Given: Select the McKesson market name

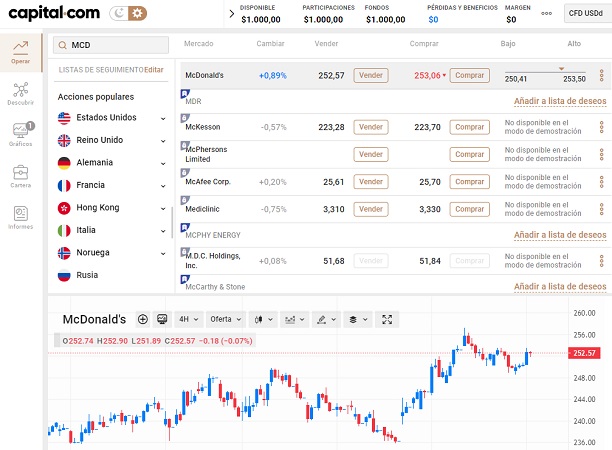Looking at the screenshot, I should (x=203, y=127).
